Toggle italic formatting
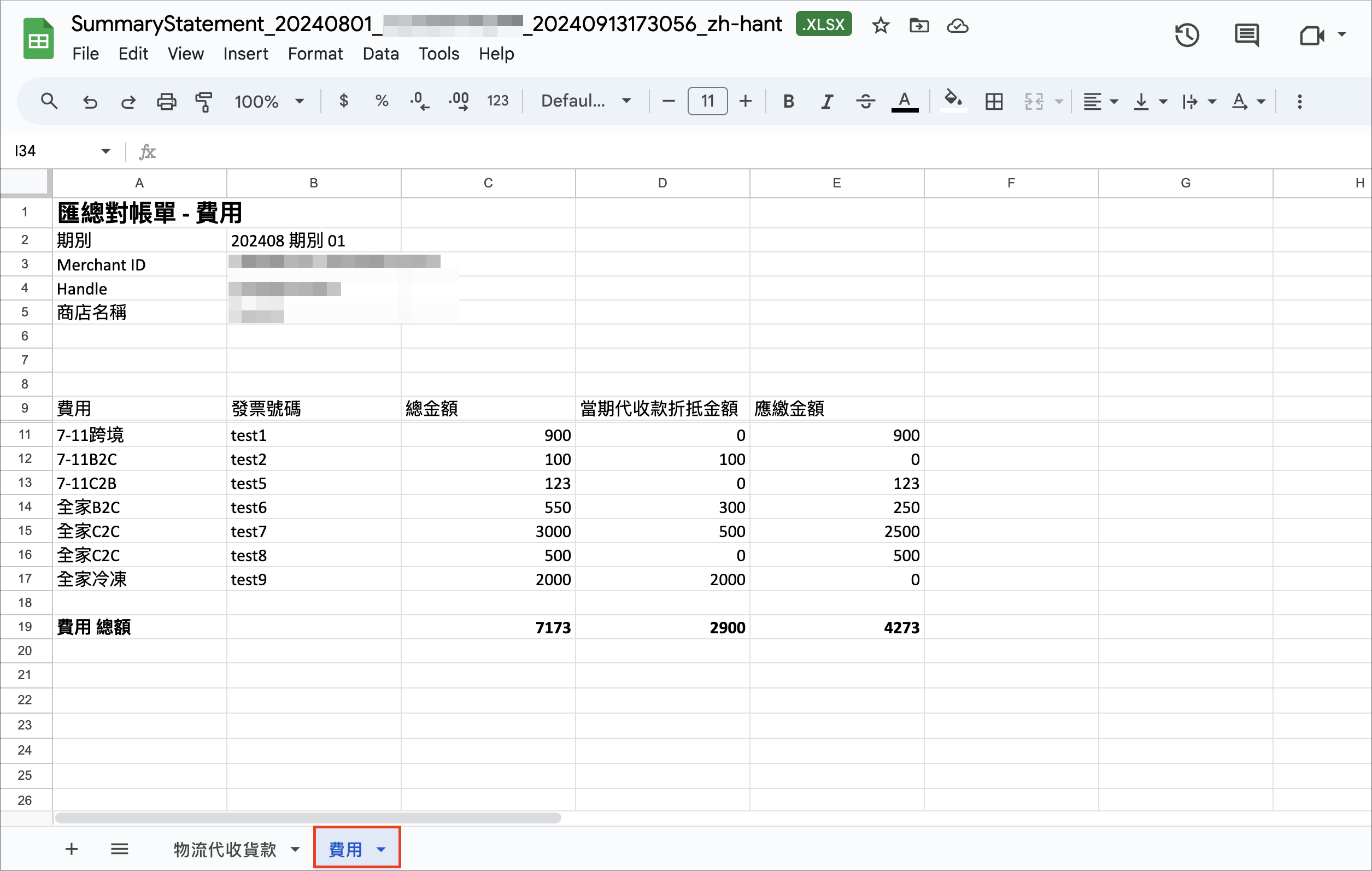The image size is (1372, 871). 826,102
